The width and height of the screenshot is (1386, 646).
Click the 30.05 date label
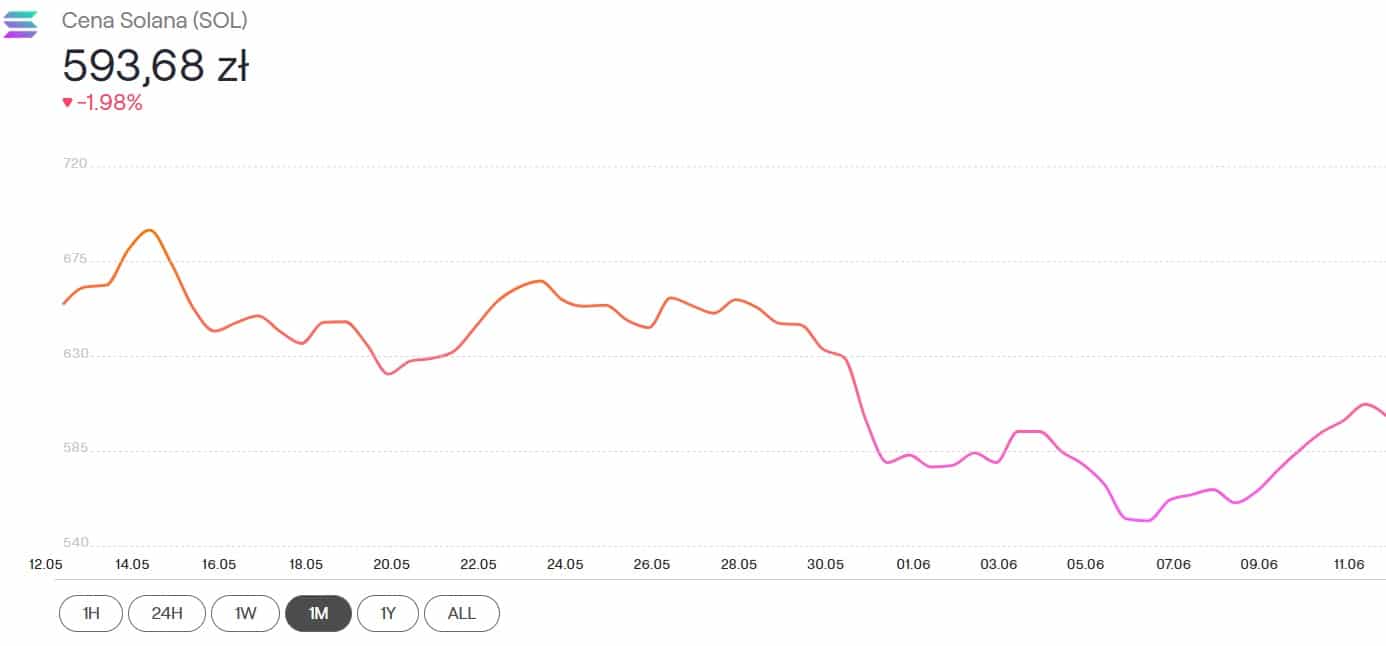coord(825,564)
